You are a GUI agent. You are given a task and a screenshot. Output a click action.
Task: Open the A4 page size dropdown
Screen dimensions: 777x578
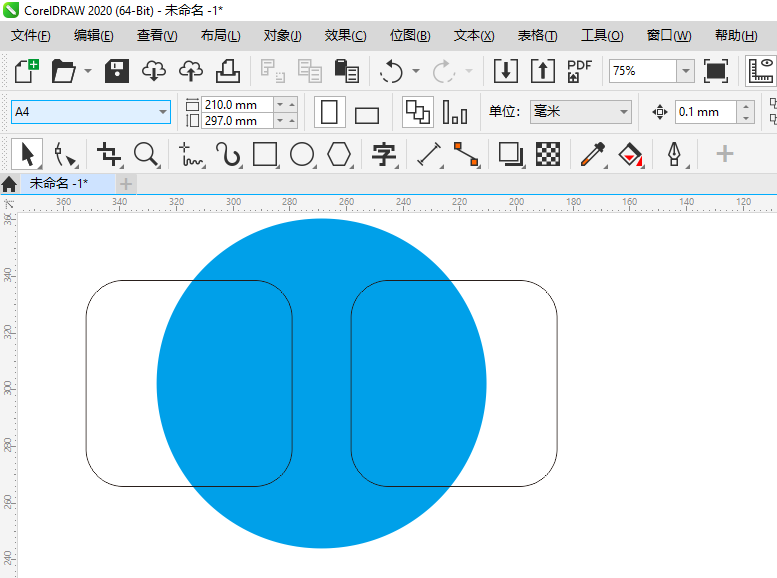(163, 112)
